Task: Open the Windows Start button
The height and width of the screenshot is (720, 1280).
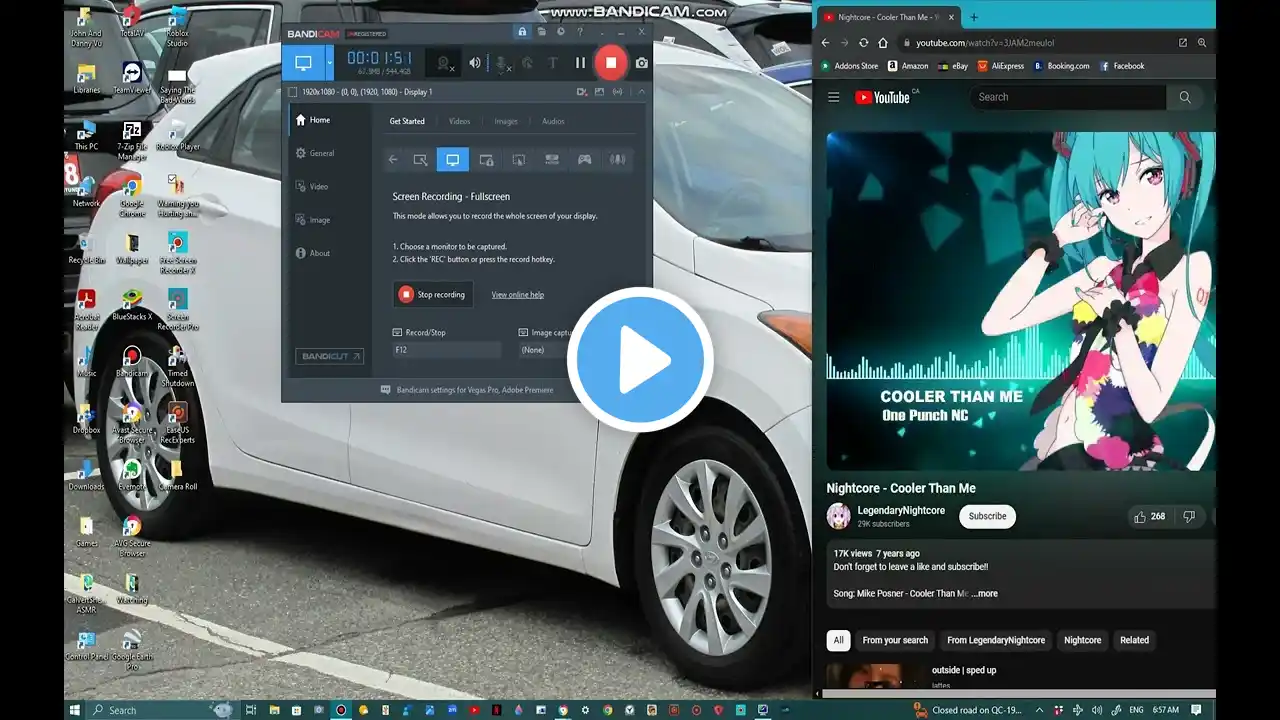Action: click(75, 710)
